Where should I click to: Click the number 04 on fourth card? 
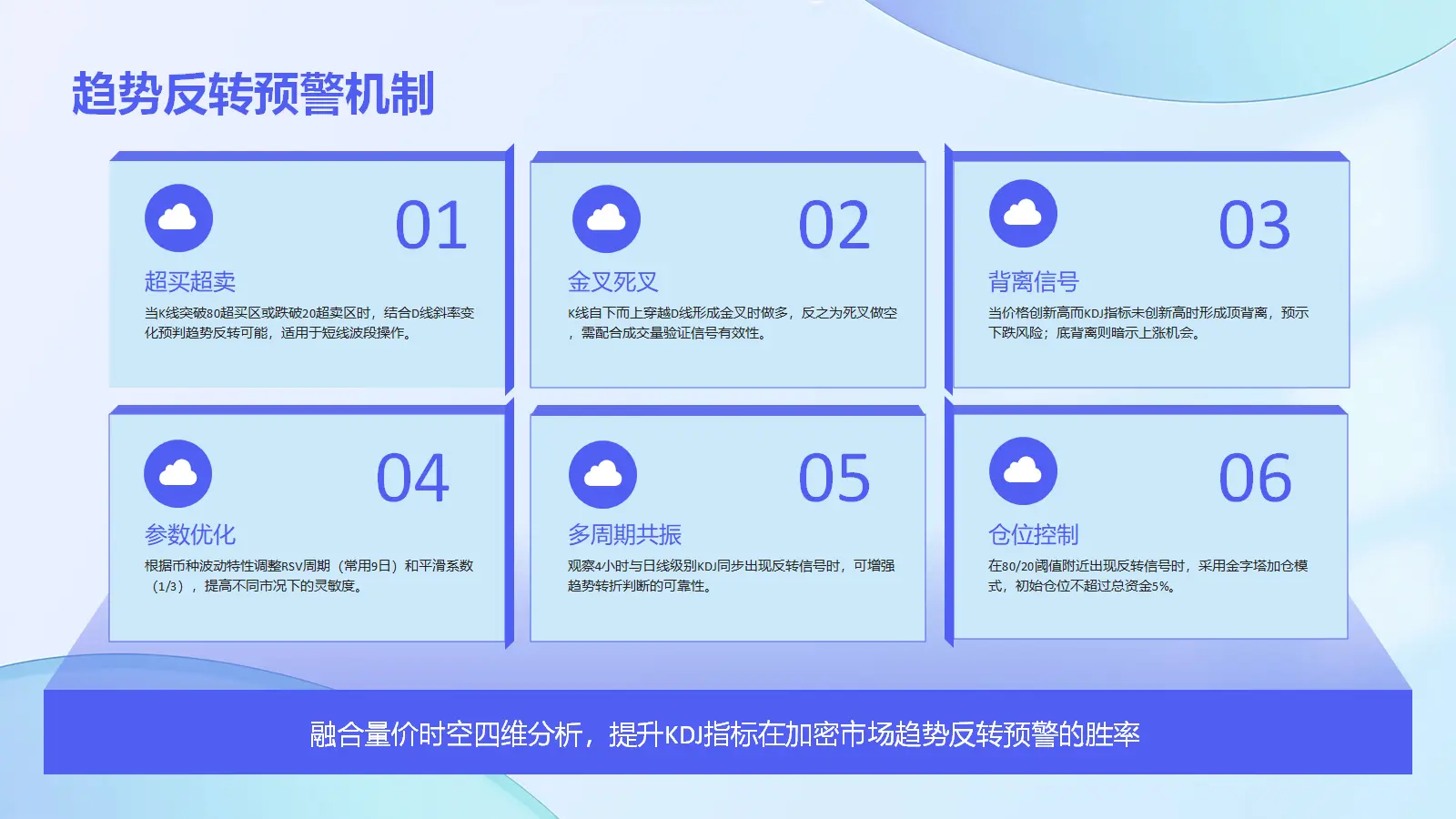(413, 479)
